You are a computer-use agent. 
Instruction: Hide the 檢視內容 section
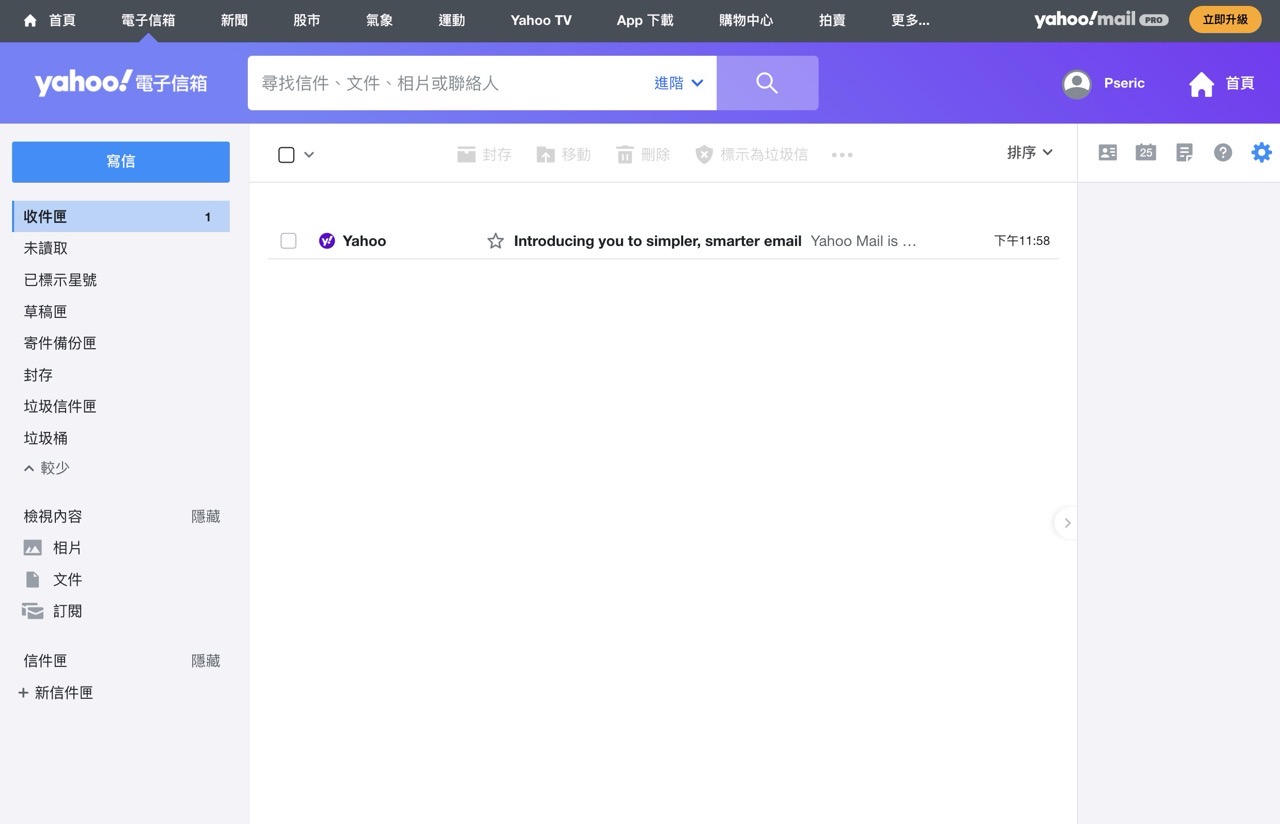click(206, 517)
